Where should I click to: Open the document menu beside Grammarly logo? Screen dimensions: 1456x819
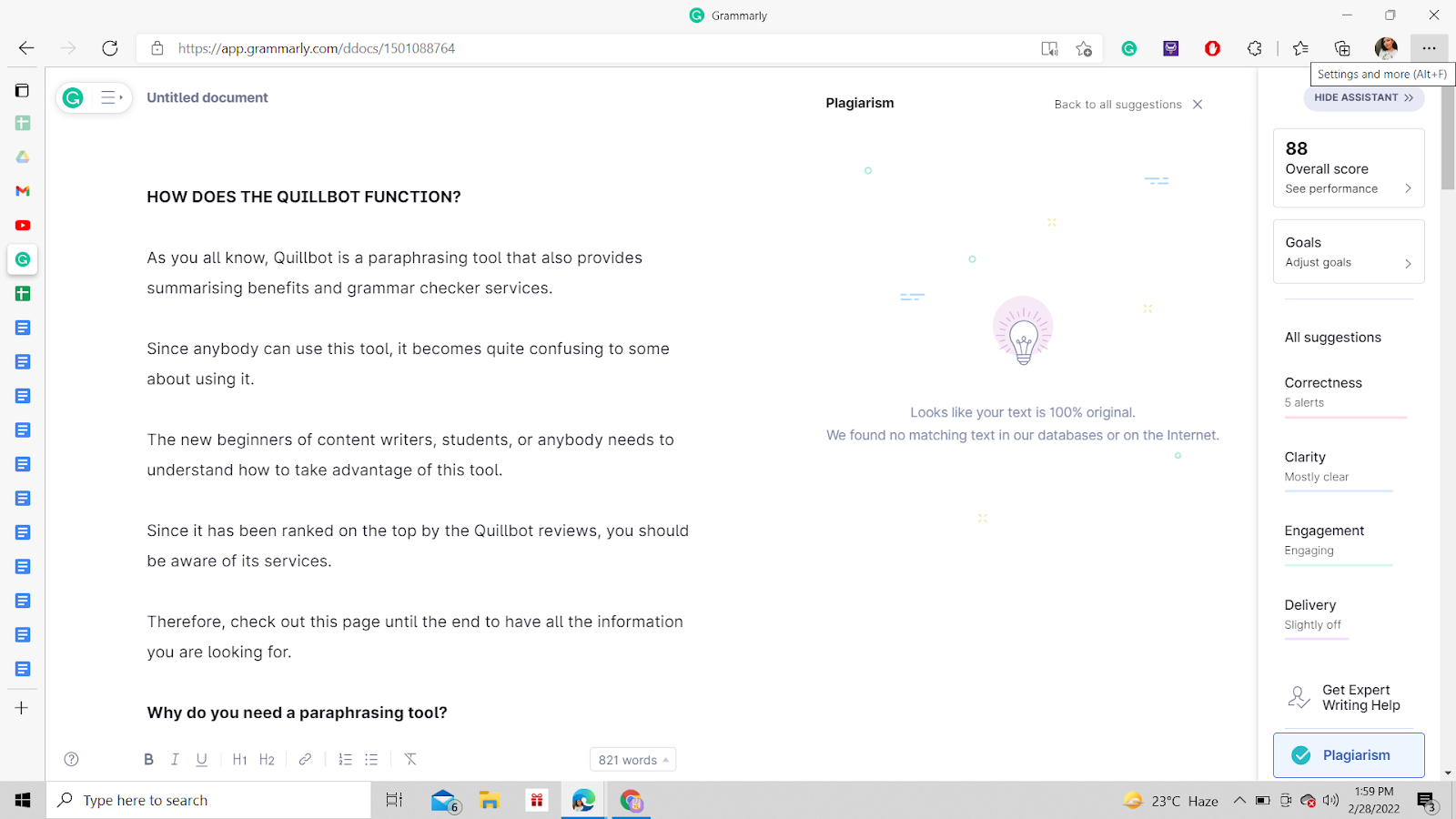[111, 97]
